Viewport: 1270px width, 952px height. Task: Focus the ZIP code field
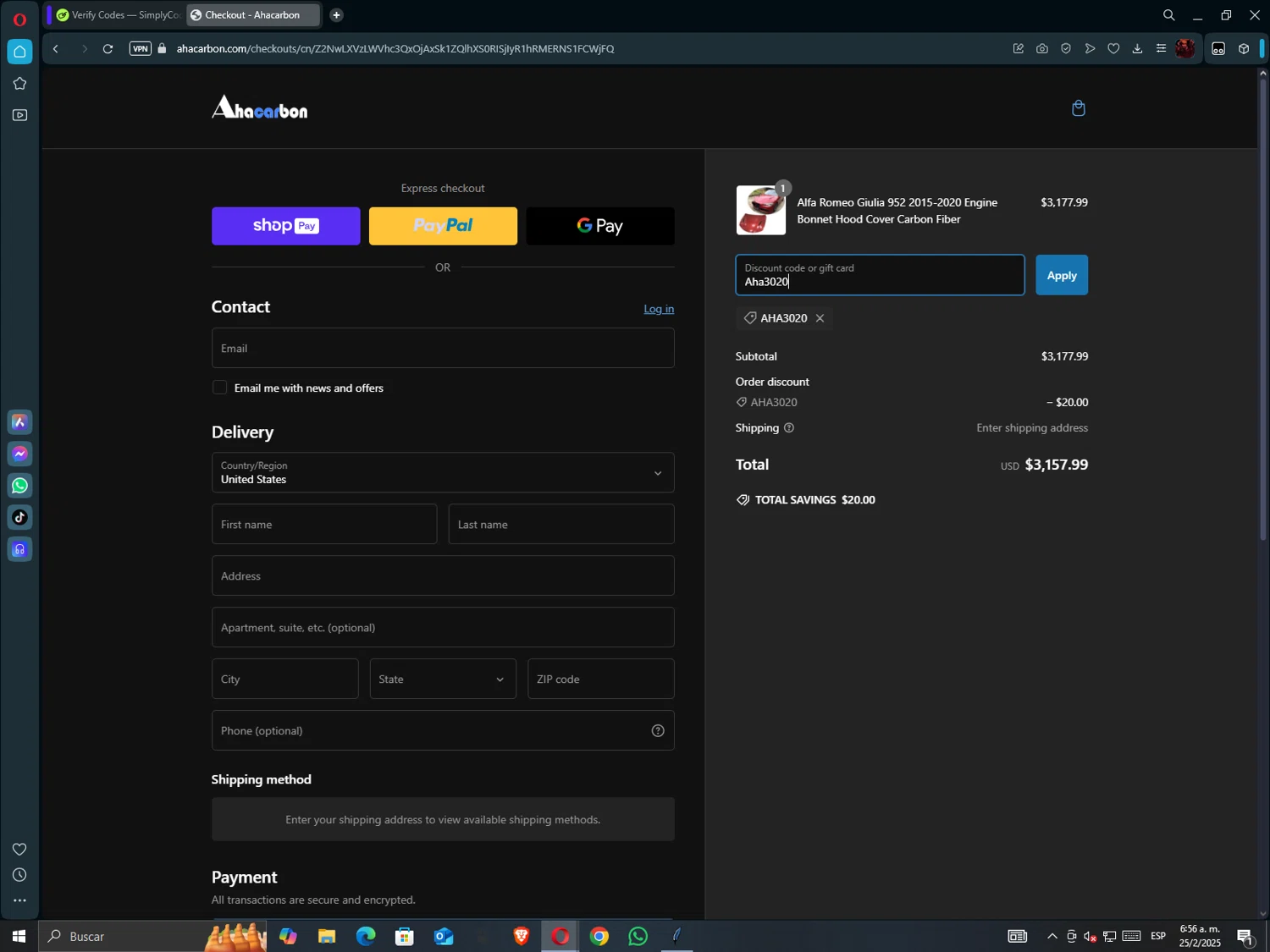[x=601, y=680]
